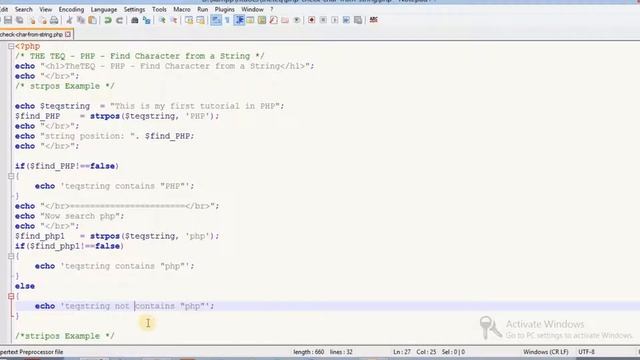
Task: Select the check-char-from-string.php tab
Action: coord(31,35)
